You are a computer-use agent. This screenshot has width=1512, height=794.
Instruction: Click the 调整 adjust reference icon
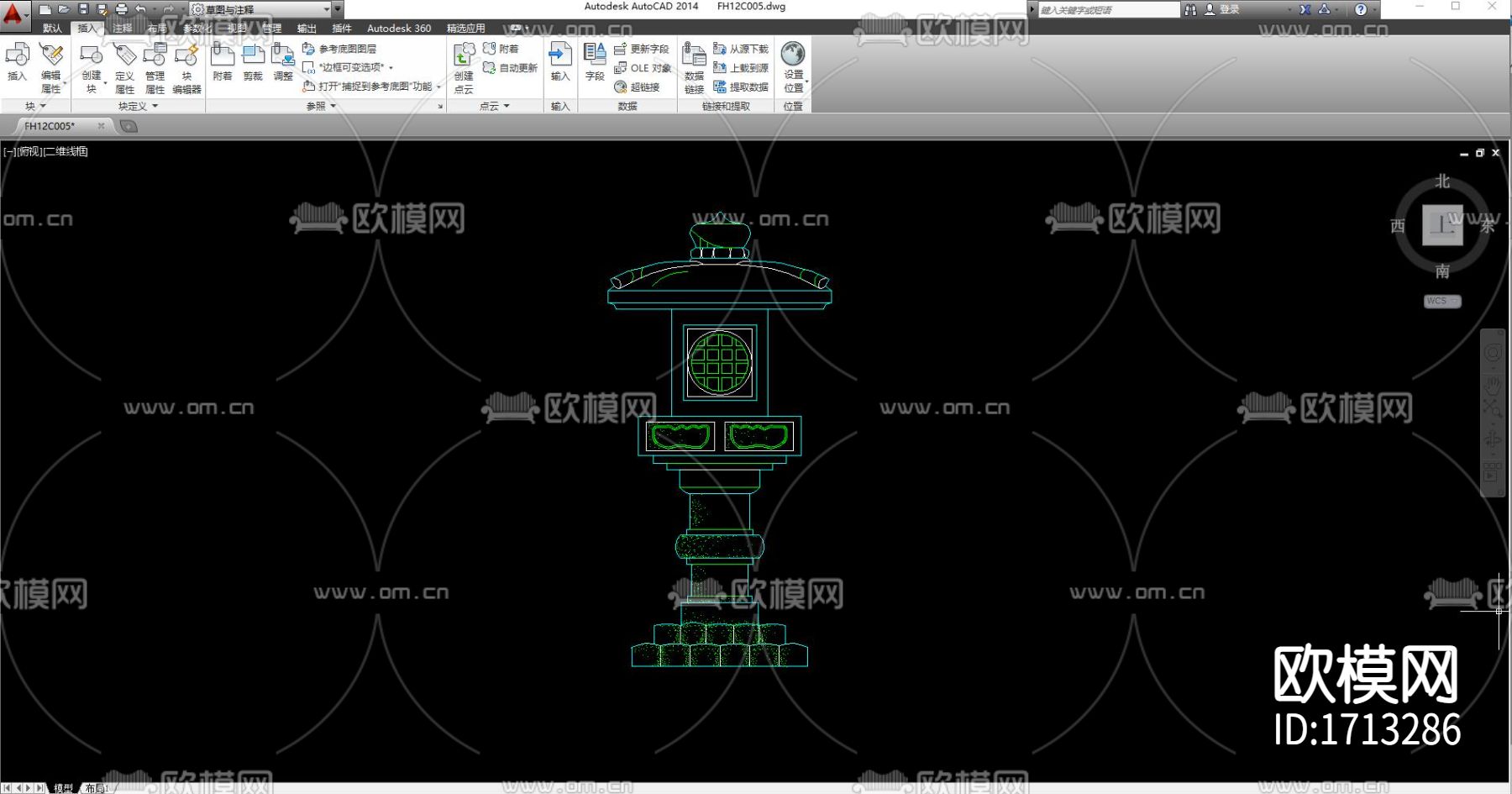click(283, 63)
